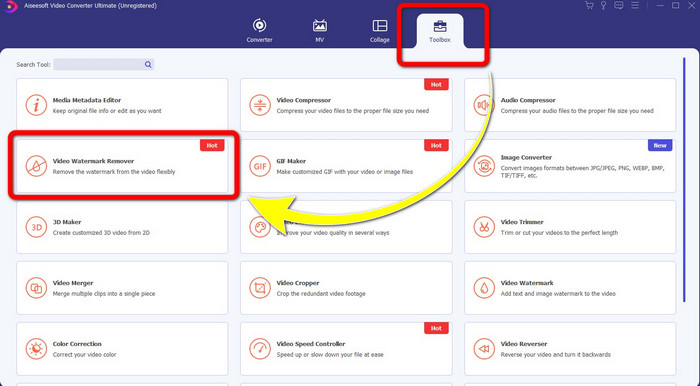700x386 pixels.
Task: Click the Audio Compressor speaker icon
Action: tap(483, 105)
